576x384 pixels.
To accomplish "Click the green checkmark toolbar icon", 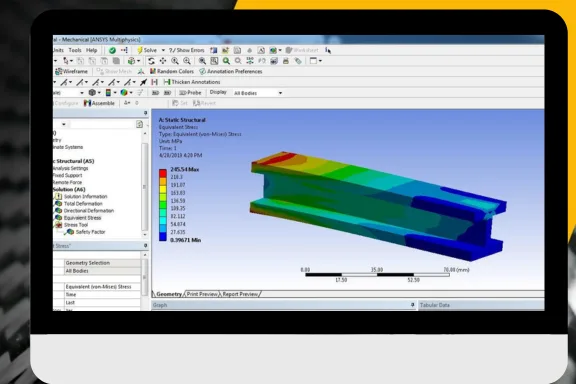I will pos(112,50).
